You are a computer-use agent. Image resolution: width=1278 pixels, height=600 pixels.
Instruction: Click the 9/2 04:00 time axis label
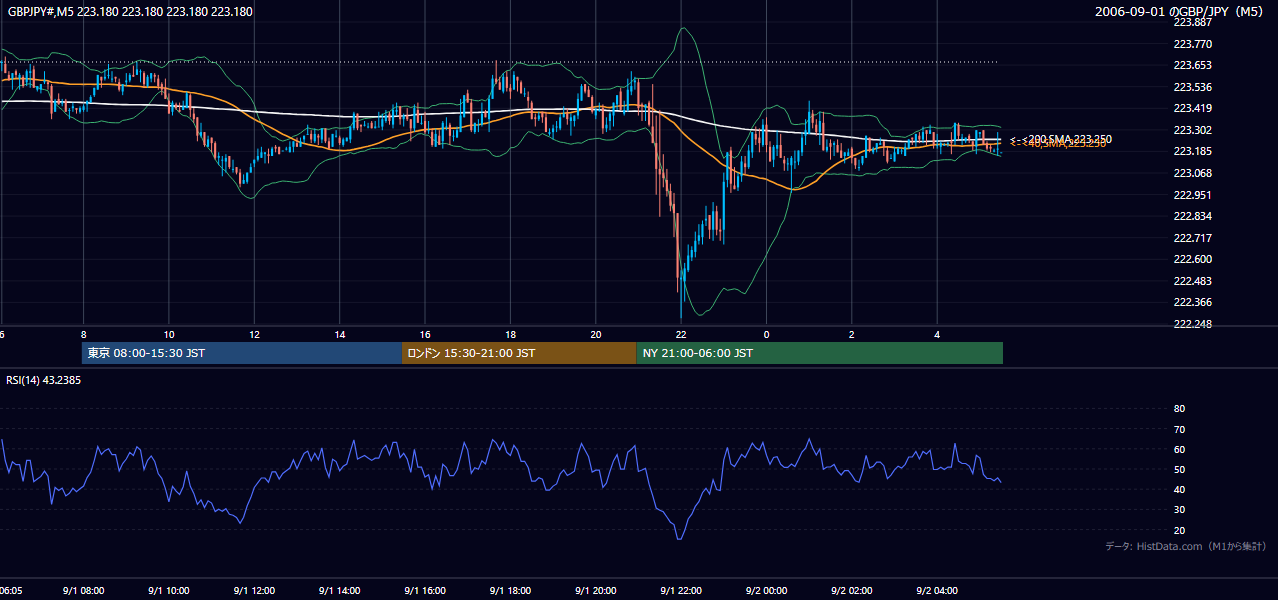[938, 591]
